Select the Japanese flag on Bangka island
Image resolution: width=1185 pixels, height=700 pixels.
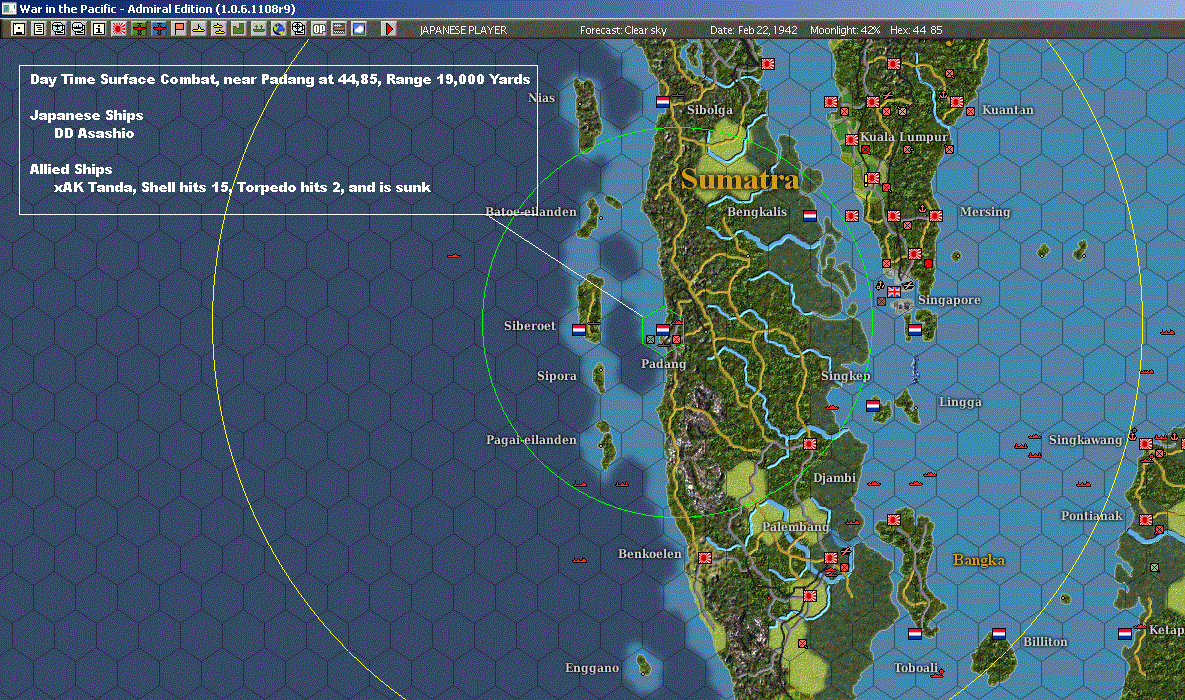point(894,520)
